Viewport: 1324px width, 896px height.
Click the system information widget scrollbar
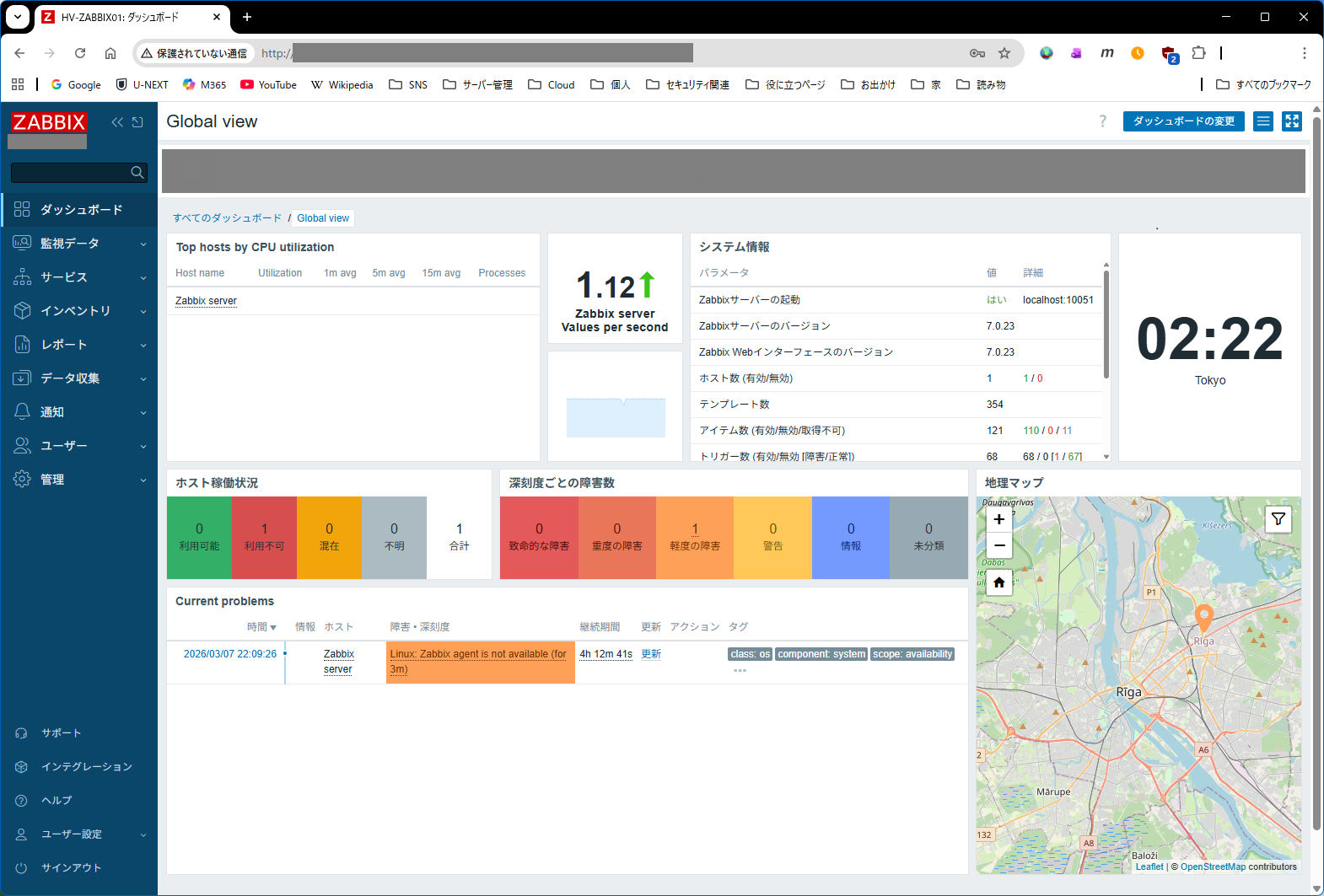pyautogui.click(x=1106, y=325)
